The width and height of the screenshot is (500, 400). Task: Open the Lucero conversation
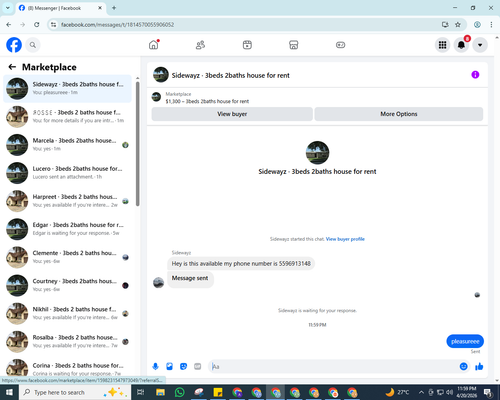pyautogui.click(x=67, y=173)
